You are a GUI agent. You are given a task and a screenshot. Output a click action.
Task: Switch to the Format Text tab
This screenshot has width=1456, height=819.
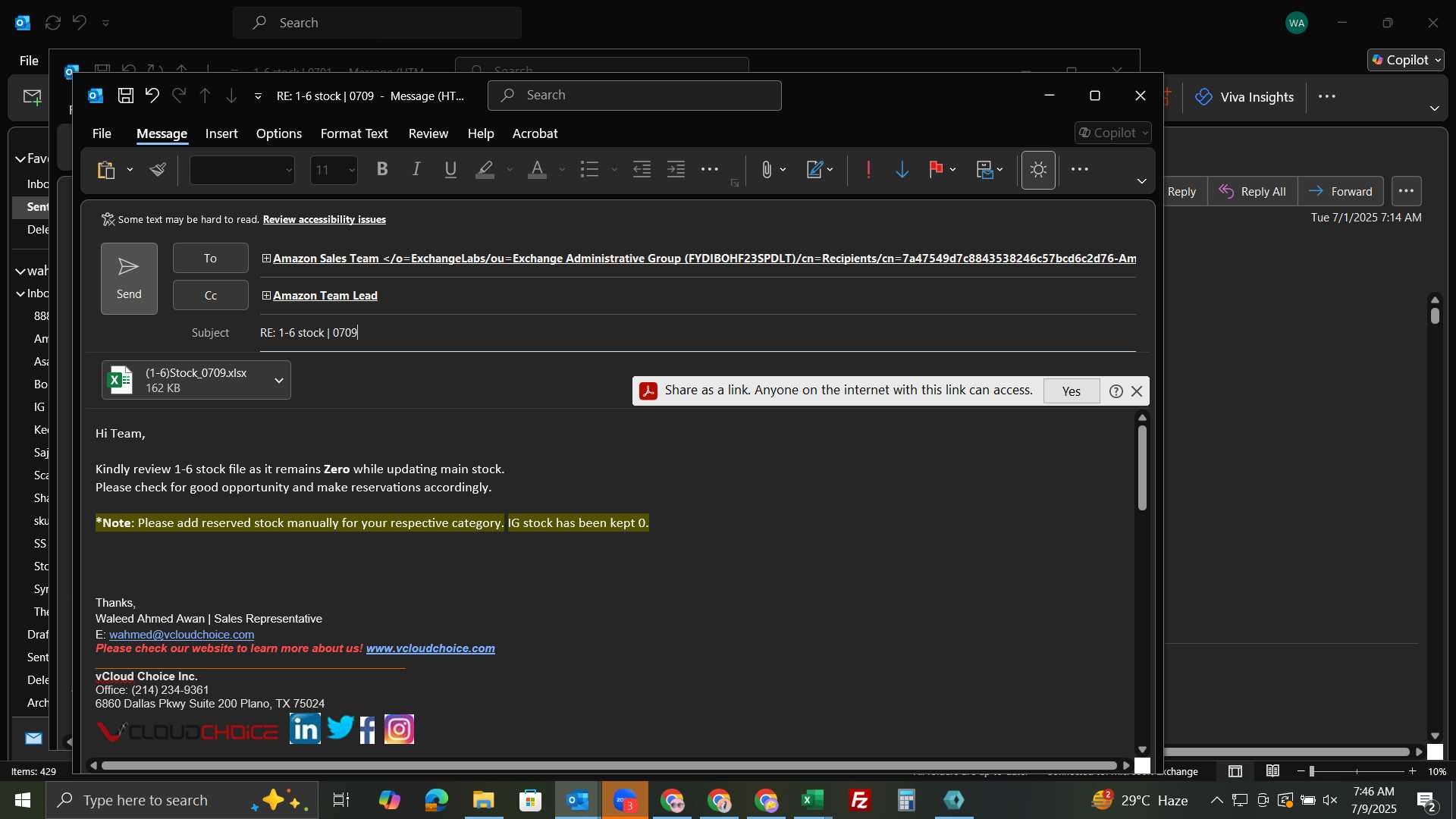click(x=354, y=133)
